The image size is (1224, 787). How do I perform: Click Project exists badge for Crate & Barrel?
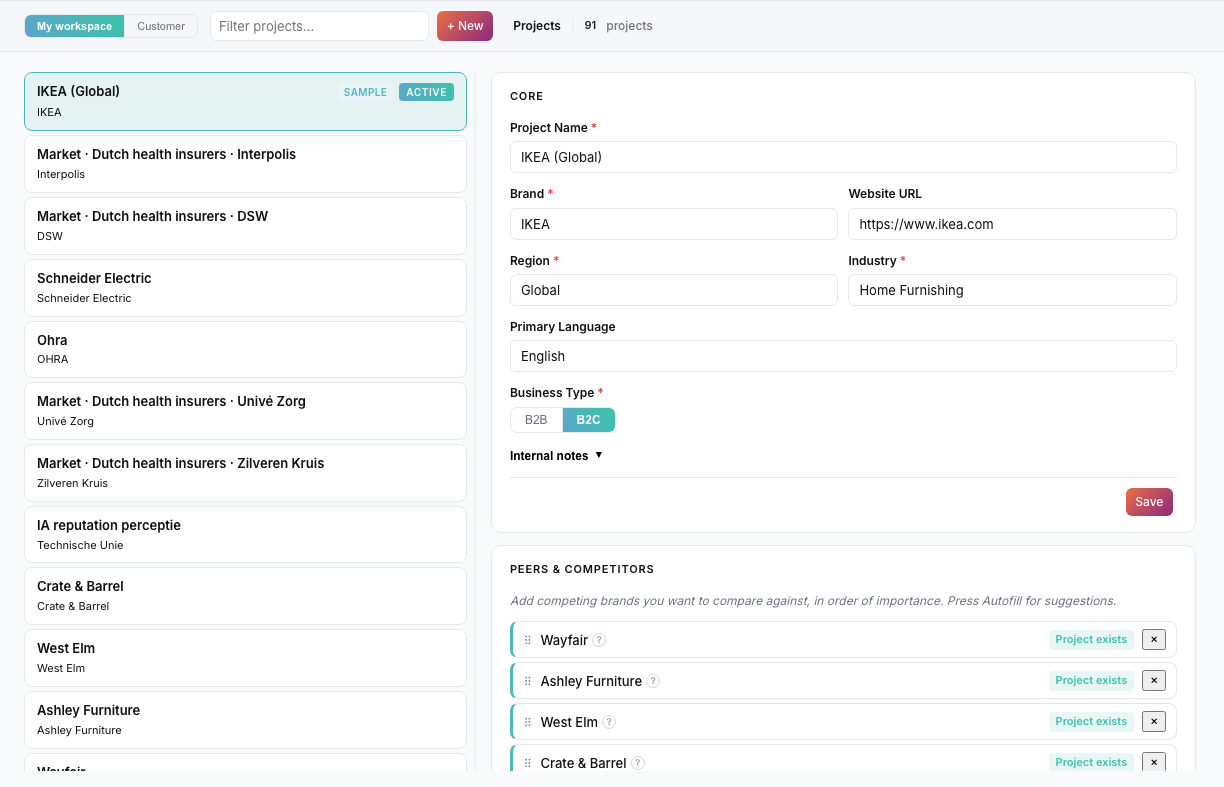click(1091, 763)
